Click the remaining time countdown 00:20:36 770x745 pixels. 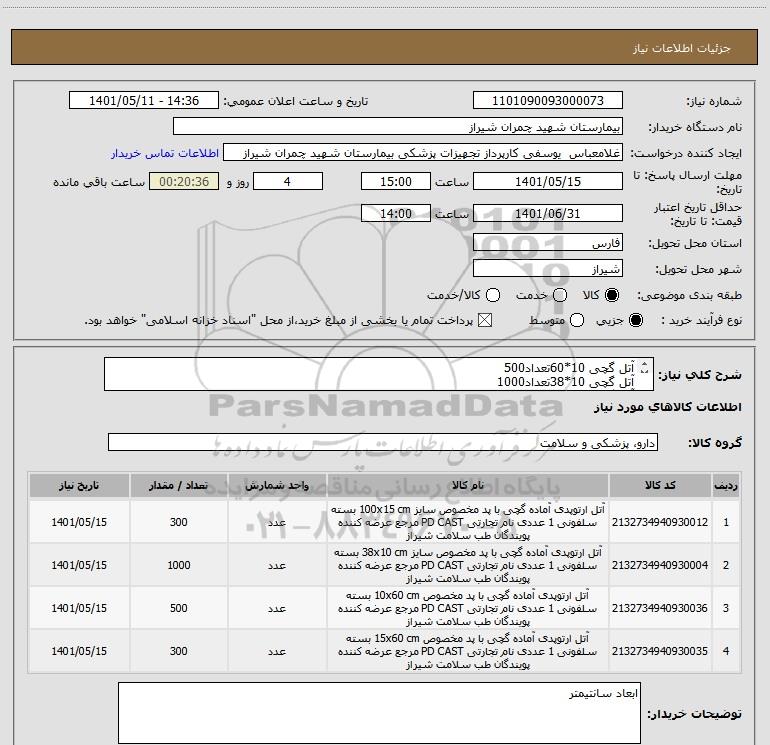click(184, 182)
